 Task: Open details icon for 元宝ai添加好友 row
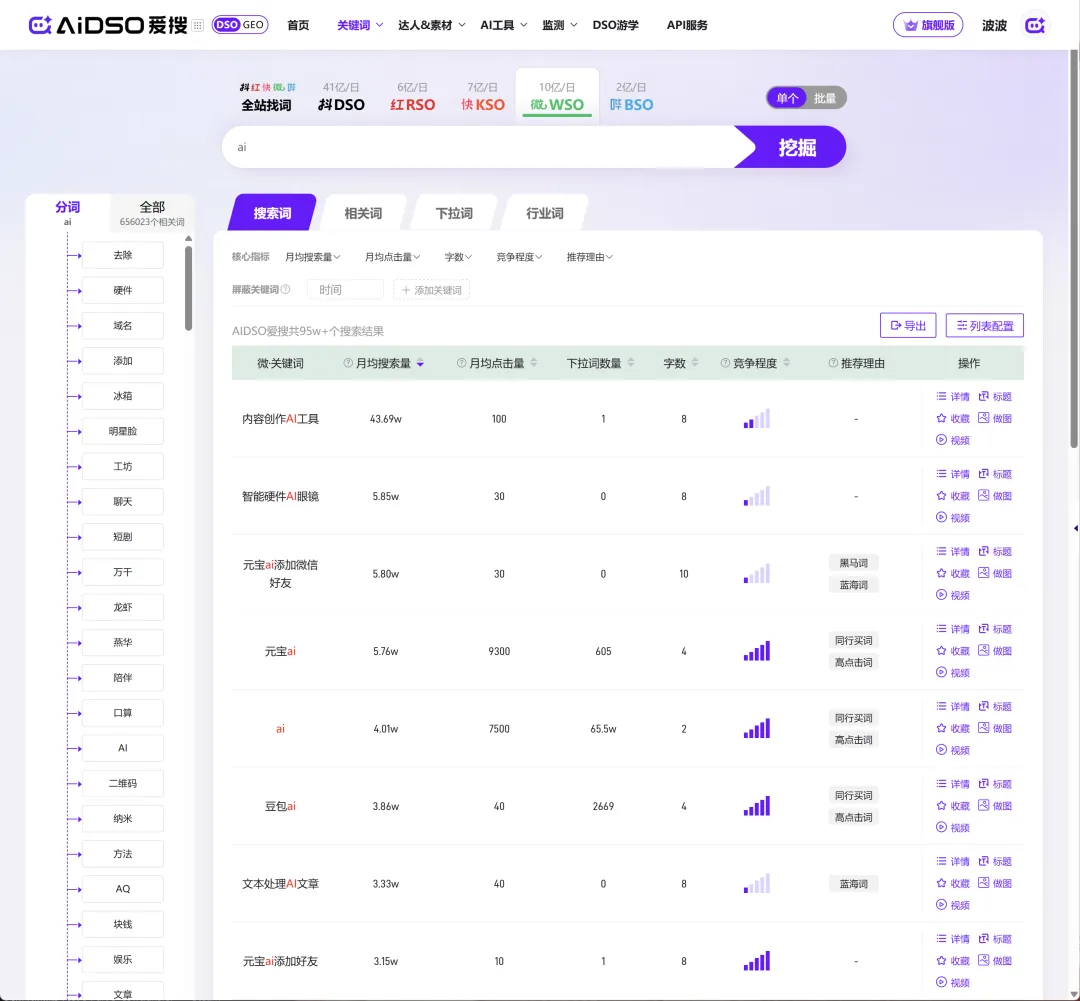pos(941,939)
